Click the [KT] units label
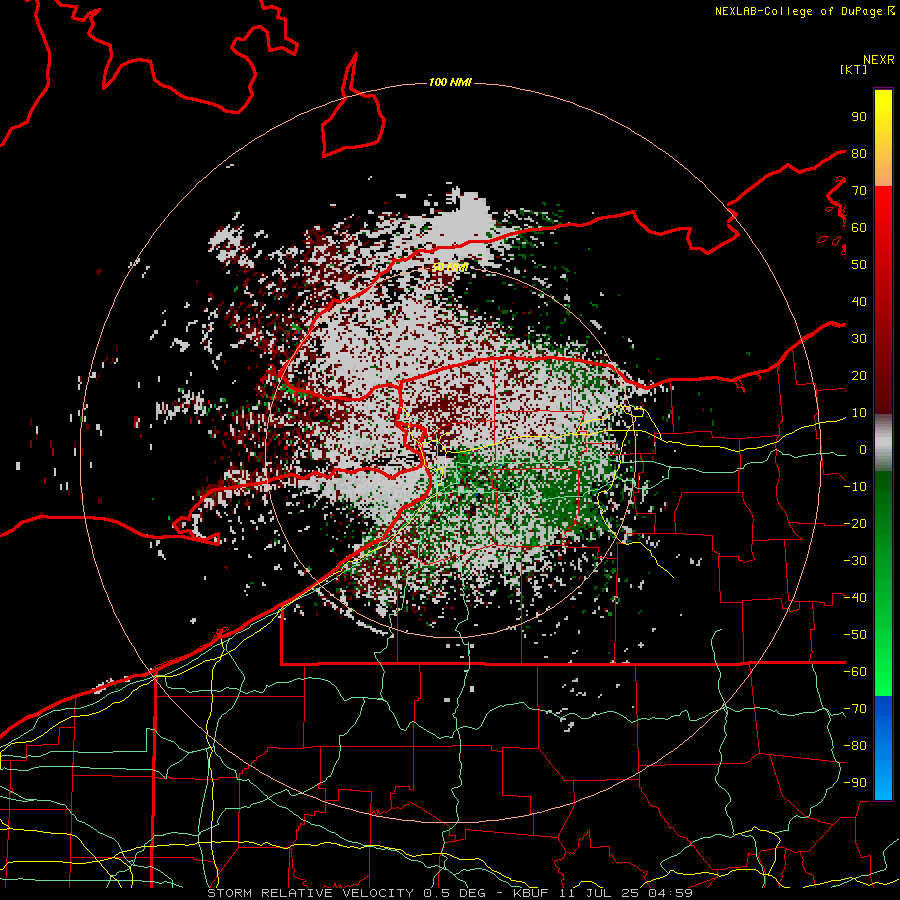This screenshot has width=900, height=900. 854,69
